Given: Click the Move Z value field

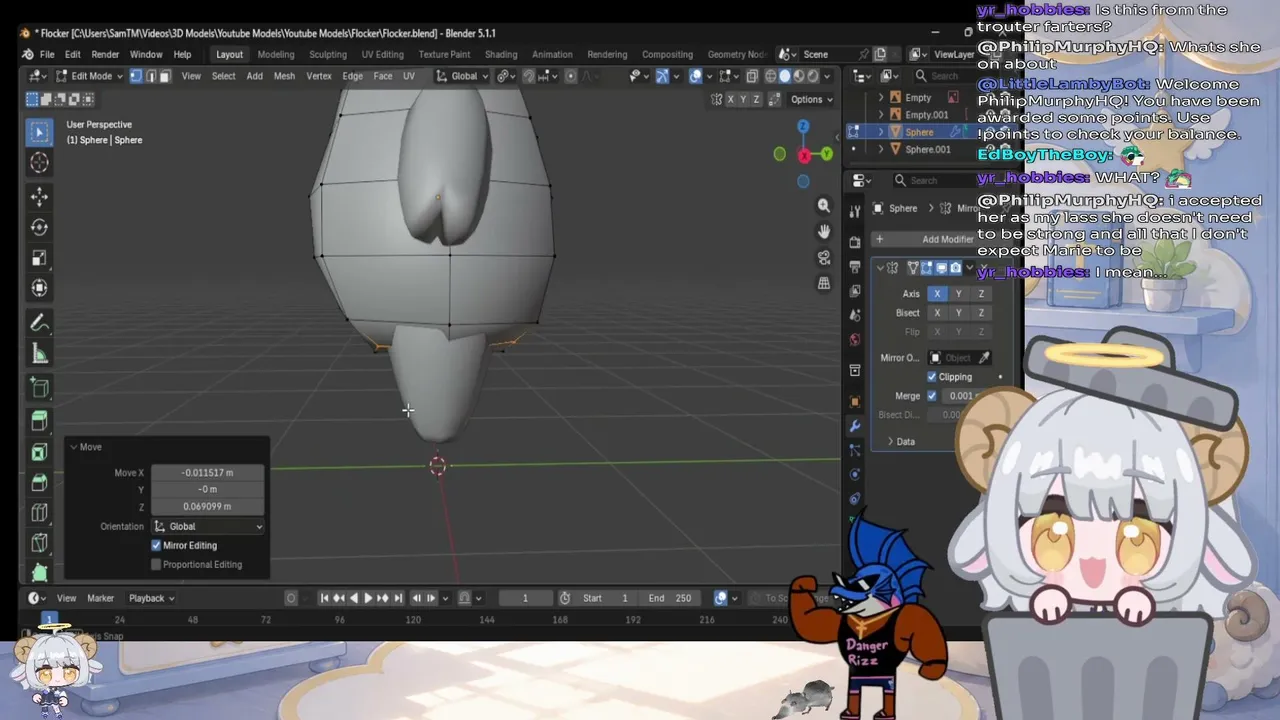Looking at the screenshot, I should coord(208,507).
